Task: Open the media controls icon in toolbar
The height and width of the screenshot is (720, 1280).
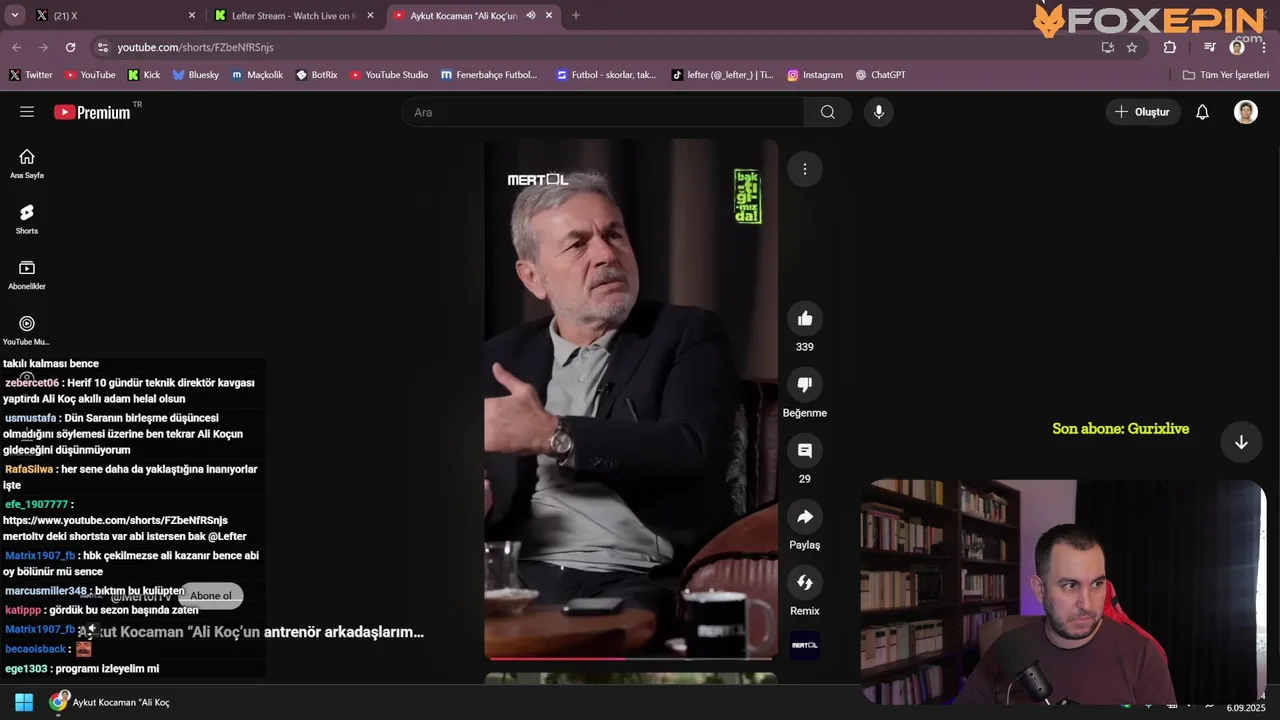Action: [x=1210, y=47]
